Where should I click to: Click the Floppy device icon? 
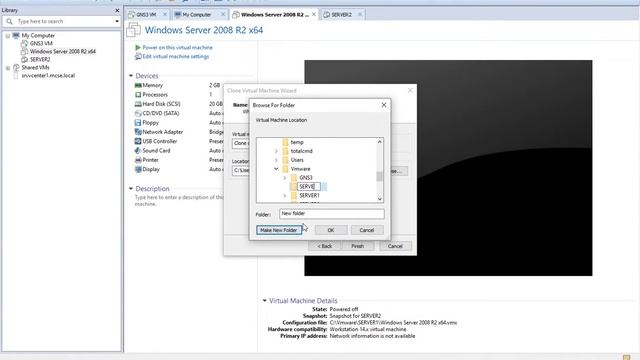138,123
